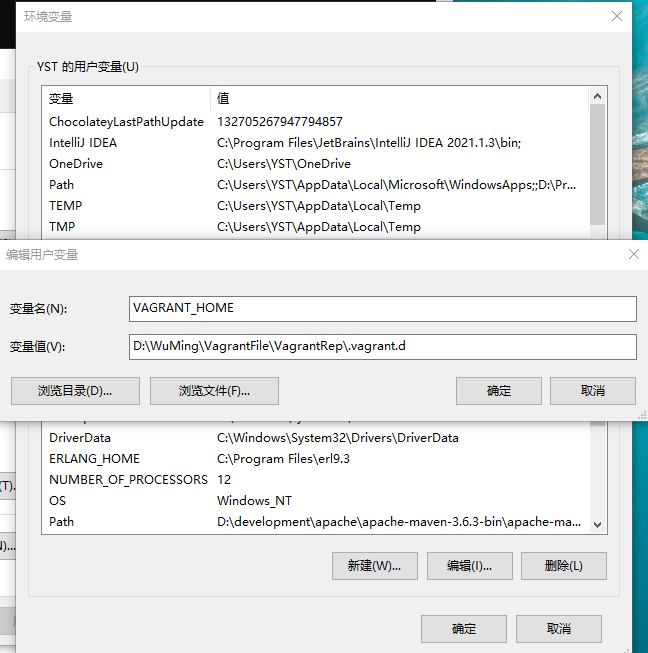Select user Path variable with WindowsApps value
The width and height of the screenshot is (648, 653).
coord(316,184)
